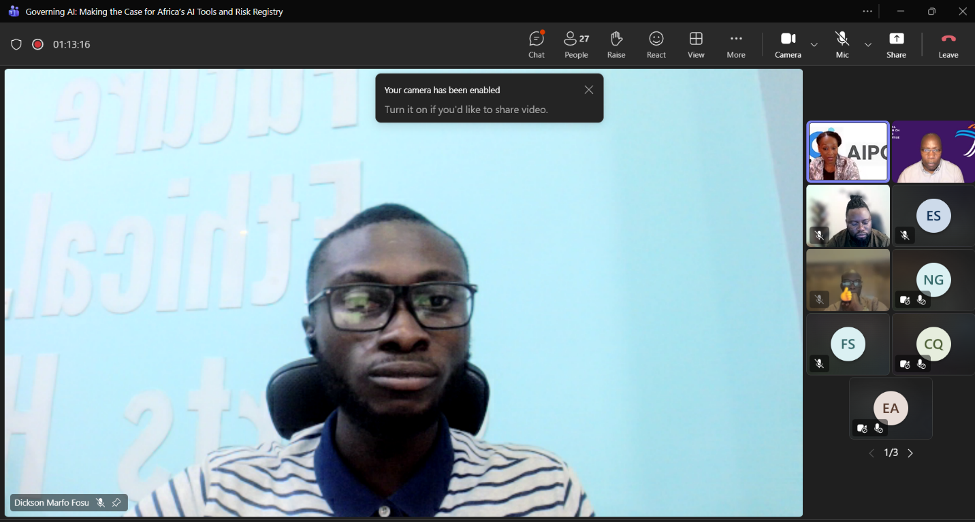
Task: Open title bar ellipsis settings menu
Action: (x=867, y=11)
